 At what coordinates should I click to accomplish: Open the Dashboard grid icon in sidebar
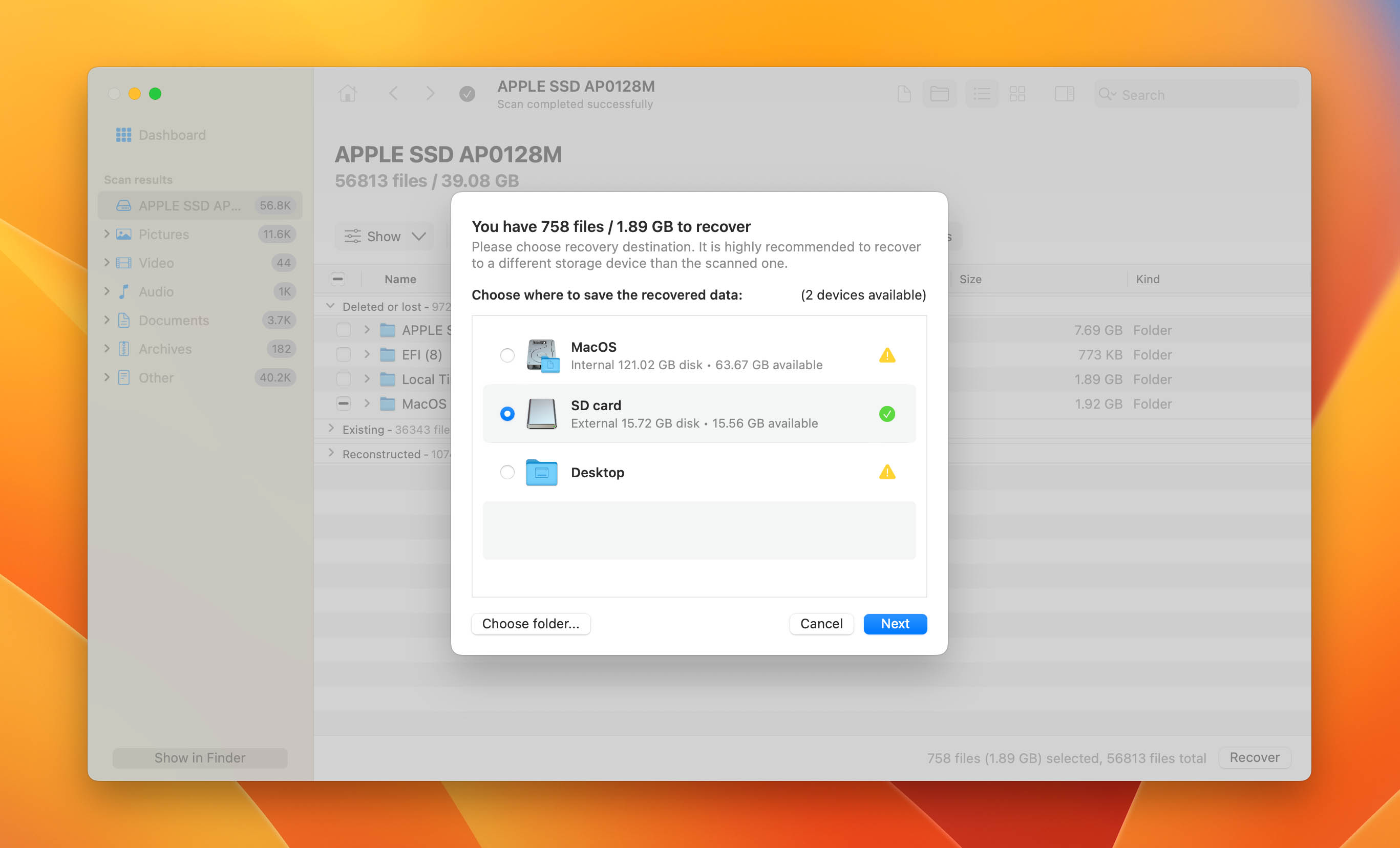[x=123, y=135]
